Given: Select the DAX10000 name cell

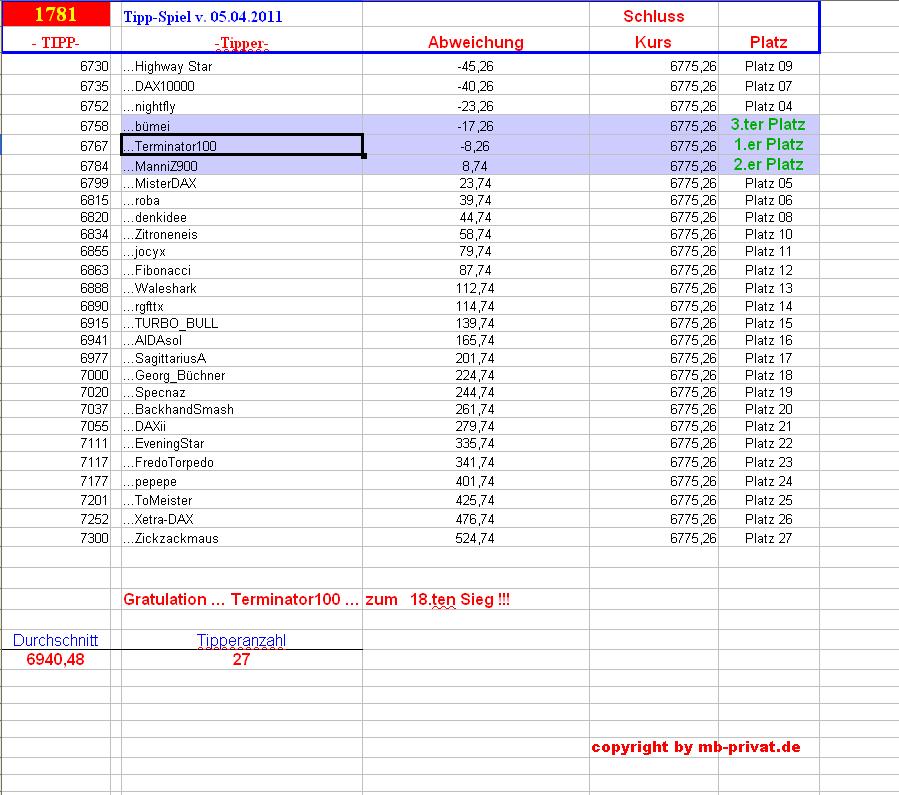Looking at the screenshot, I should tap(241, 87).
